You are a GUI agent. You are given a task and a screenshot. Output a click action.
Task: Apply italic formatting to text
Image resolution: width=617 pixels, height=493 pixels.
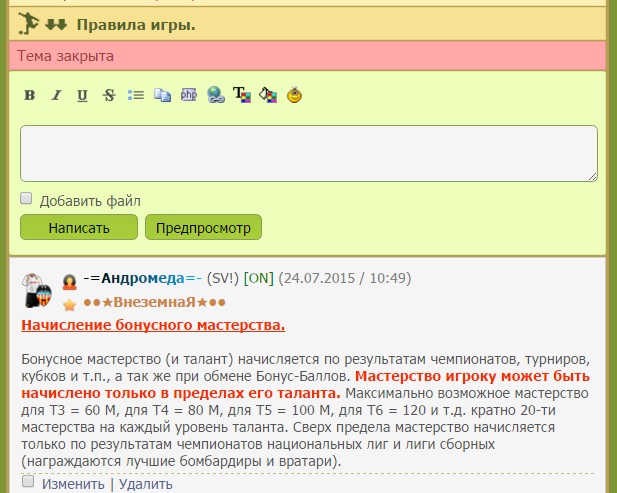(x=56, y=96)
